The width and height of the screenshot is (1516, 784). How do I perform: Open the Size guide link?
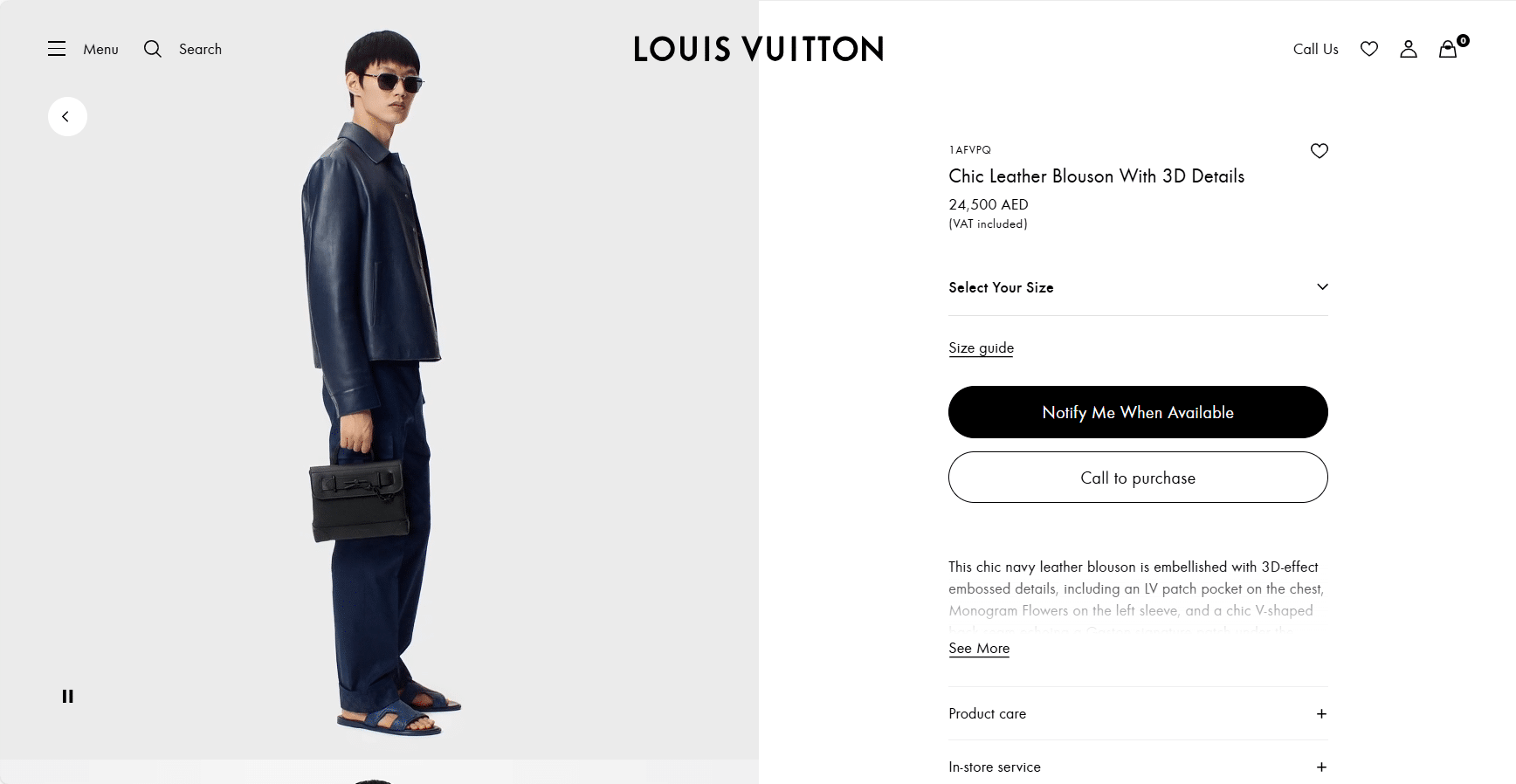click(981, 347)
